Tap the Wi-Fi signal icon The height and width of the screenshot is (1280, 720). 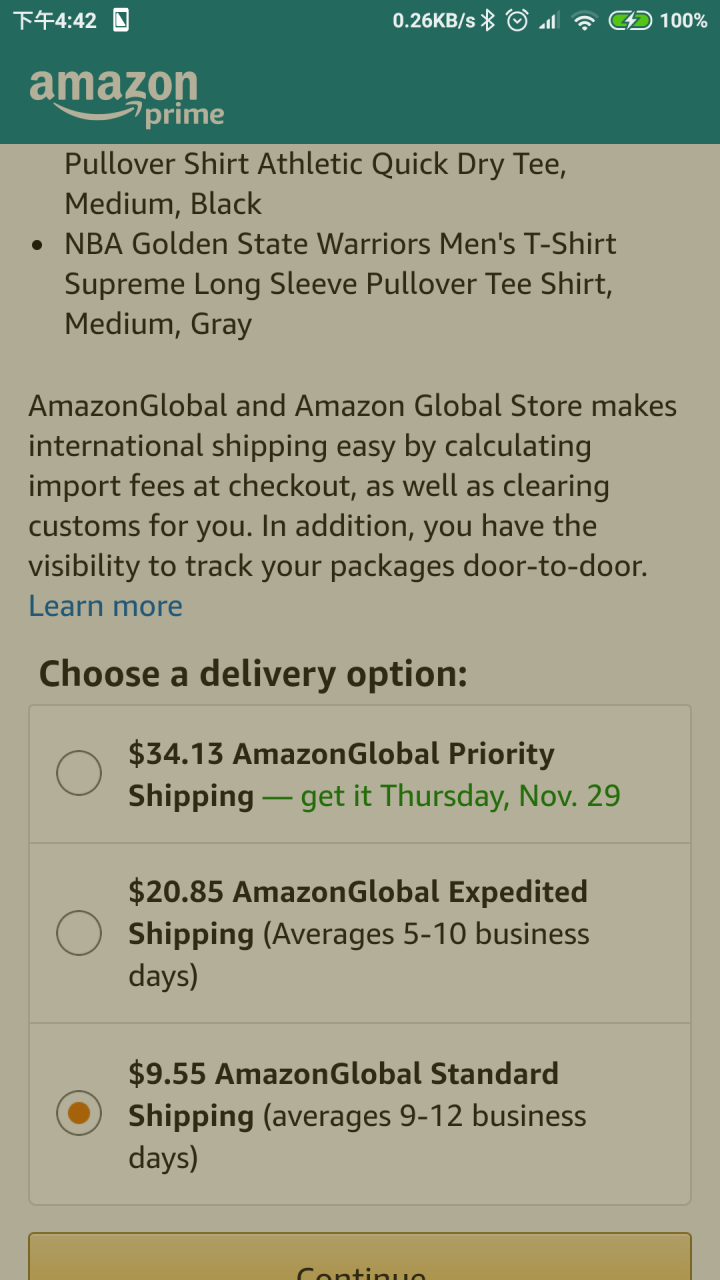584,20
